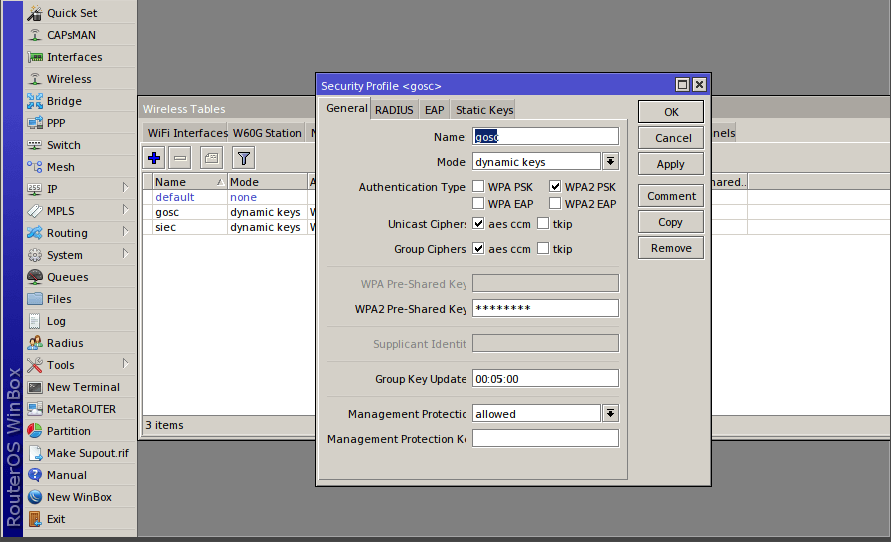This screenshot has width=891, height=542.
Task: Open New Terminal icon
Action: 35,387
